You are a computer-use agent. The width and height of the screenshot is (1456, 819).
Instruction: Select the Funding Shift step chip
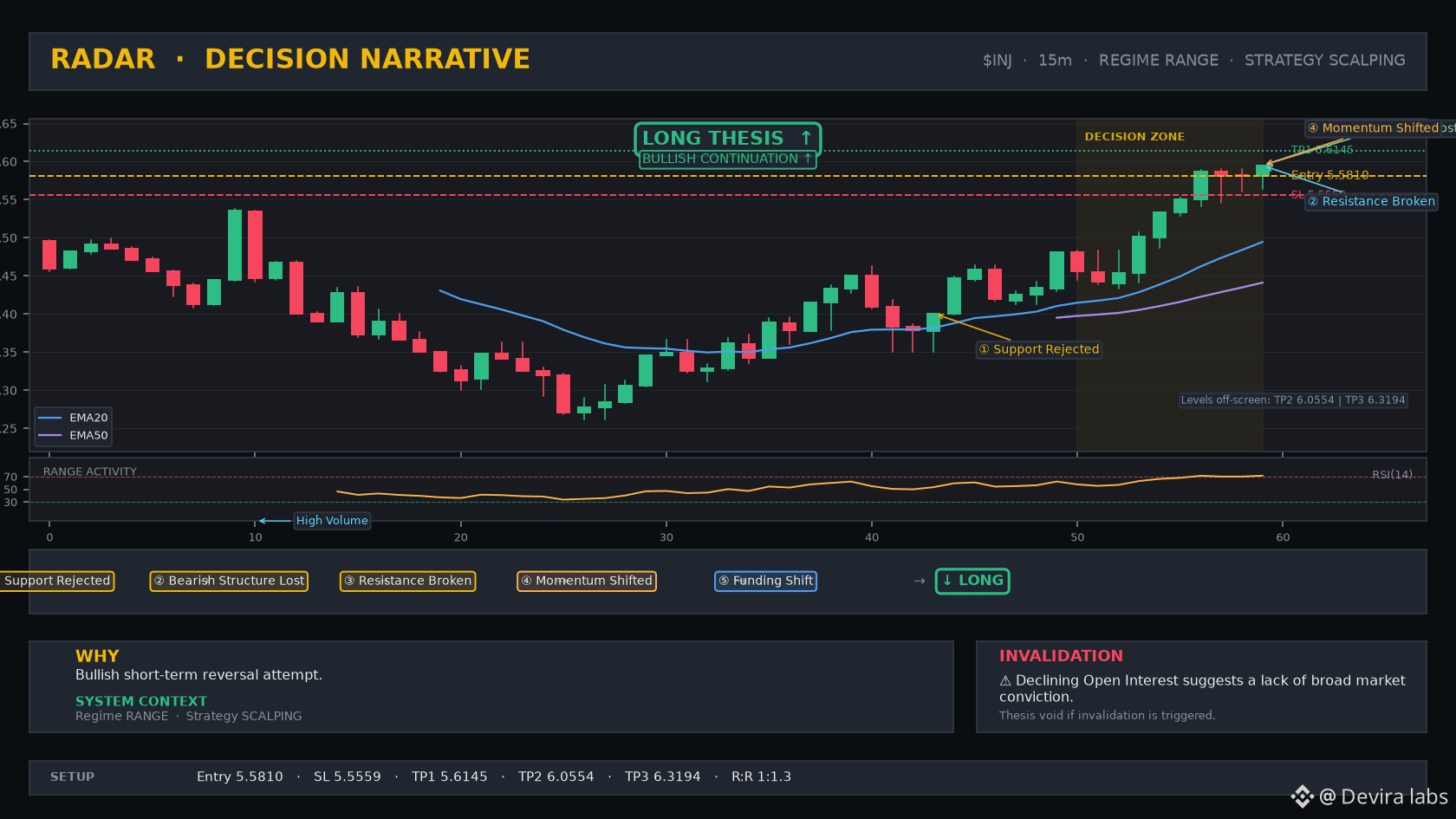click(765, 581)
